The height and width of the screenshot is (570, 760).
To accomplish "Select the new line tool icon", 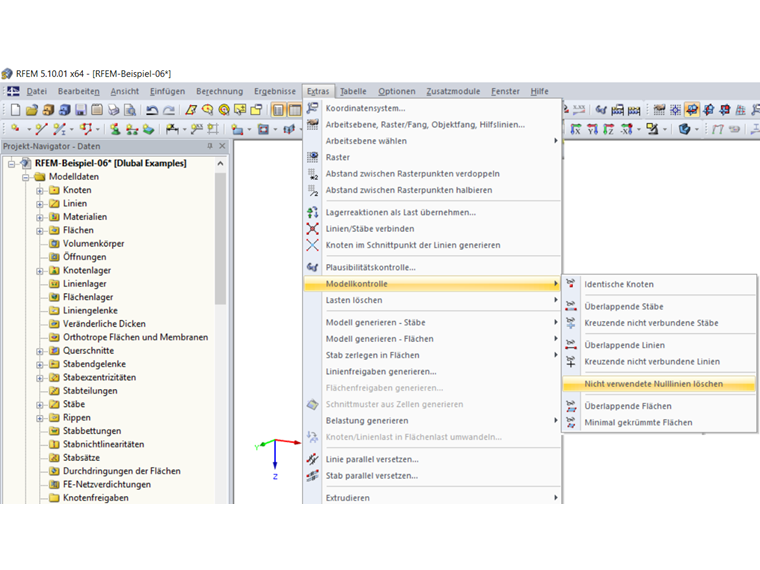I will pos(41,129).
